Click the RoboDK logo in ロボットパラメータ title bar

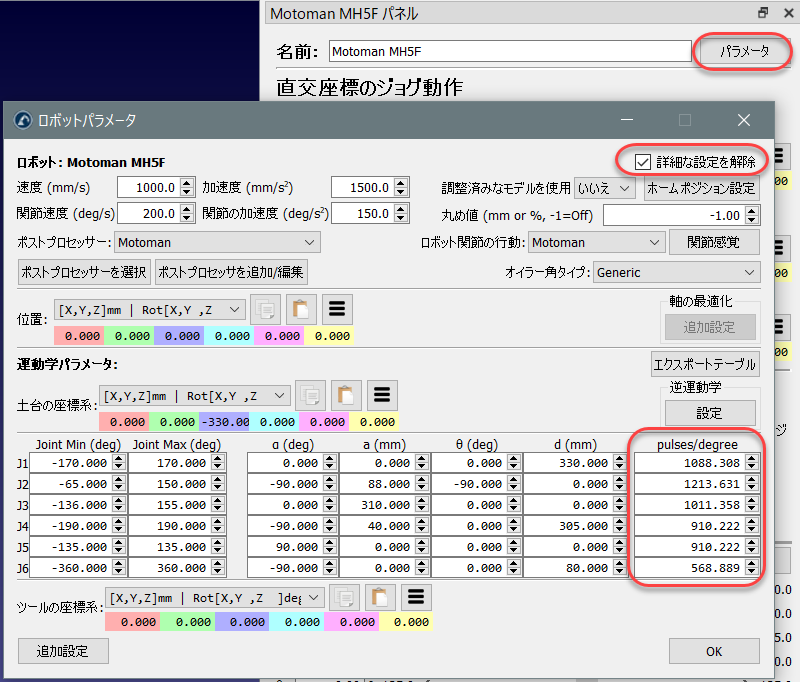pyautogui.click(x=23, y=120)
